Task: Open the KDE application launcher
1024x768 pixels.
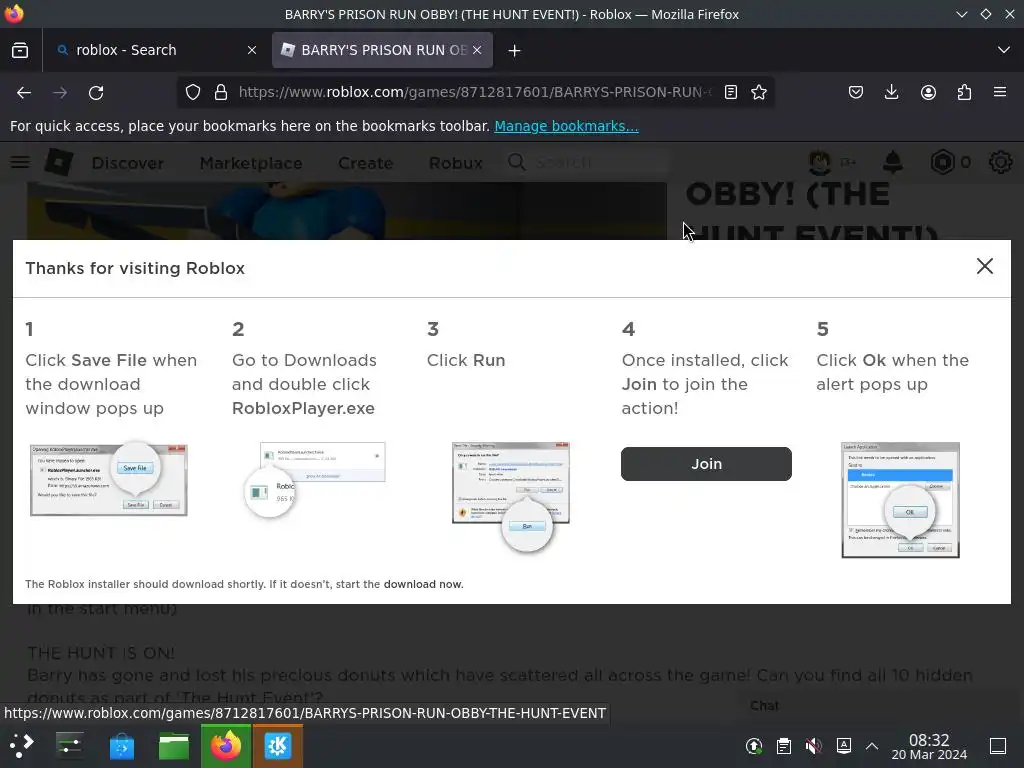Action: (21, 746)
